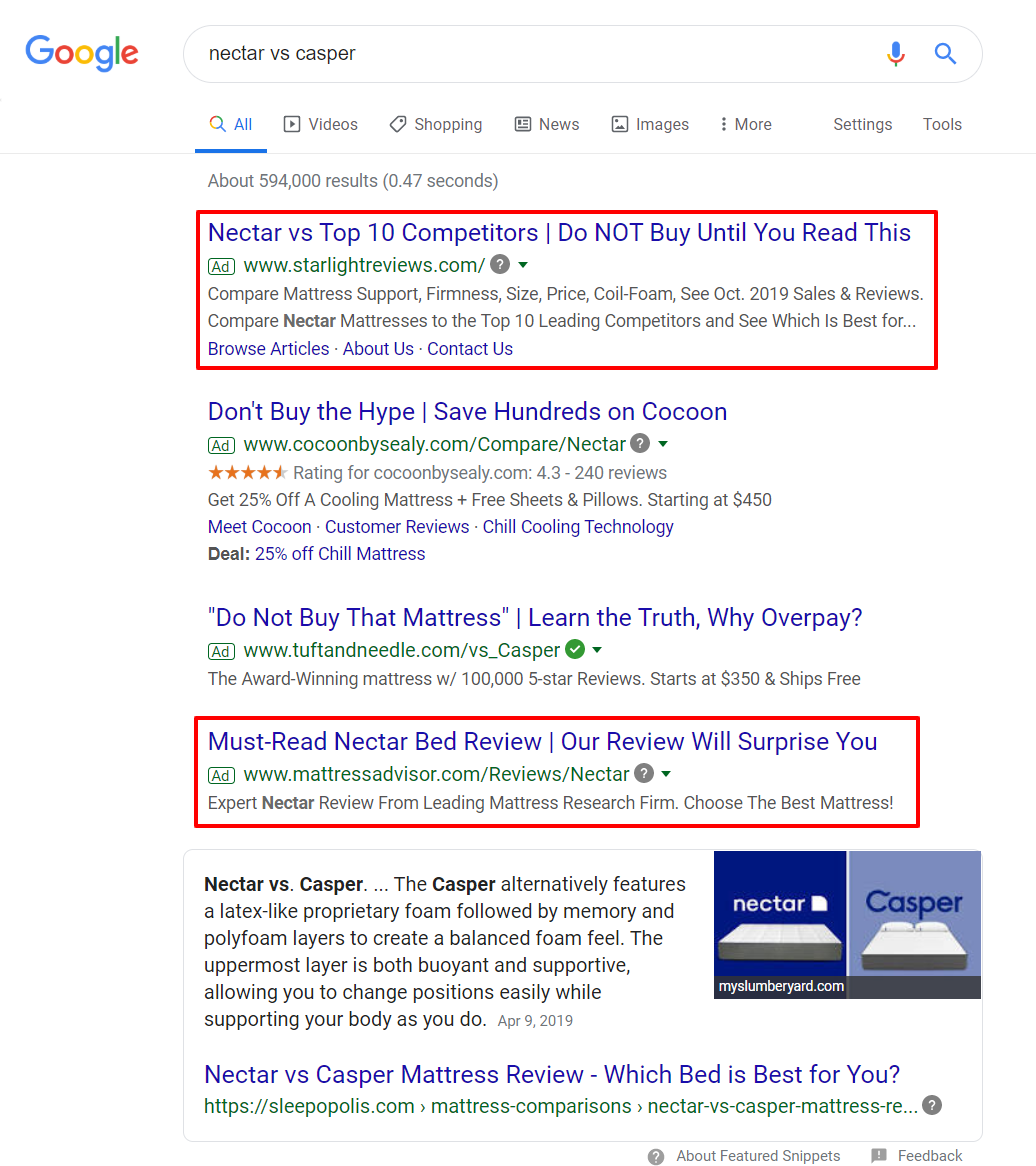Click the www.starlightreviews.com/ green URL
This screenshot has width=1036, height=1166.
pyautogui.click(x=364, y=265)
